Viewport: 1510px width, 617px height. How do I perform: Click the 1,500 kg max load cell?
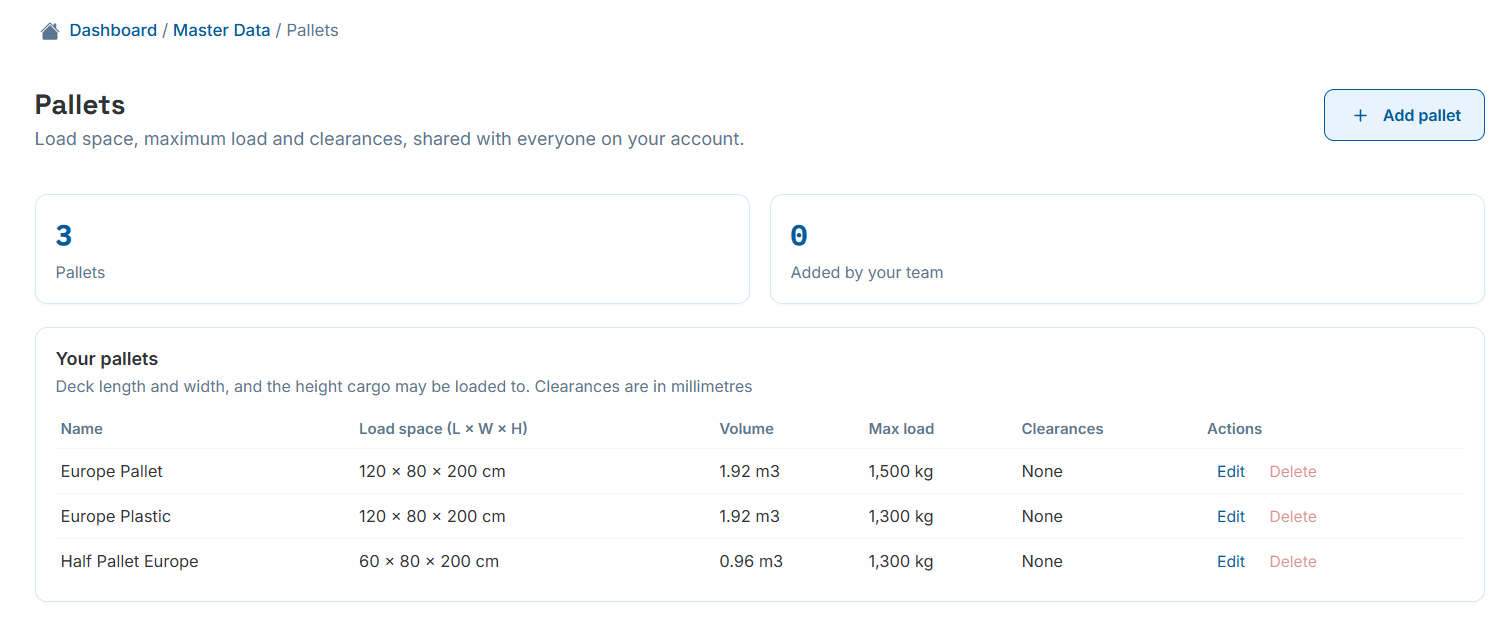pos(901,471)
